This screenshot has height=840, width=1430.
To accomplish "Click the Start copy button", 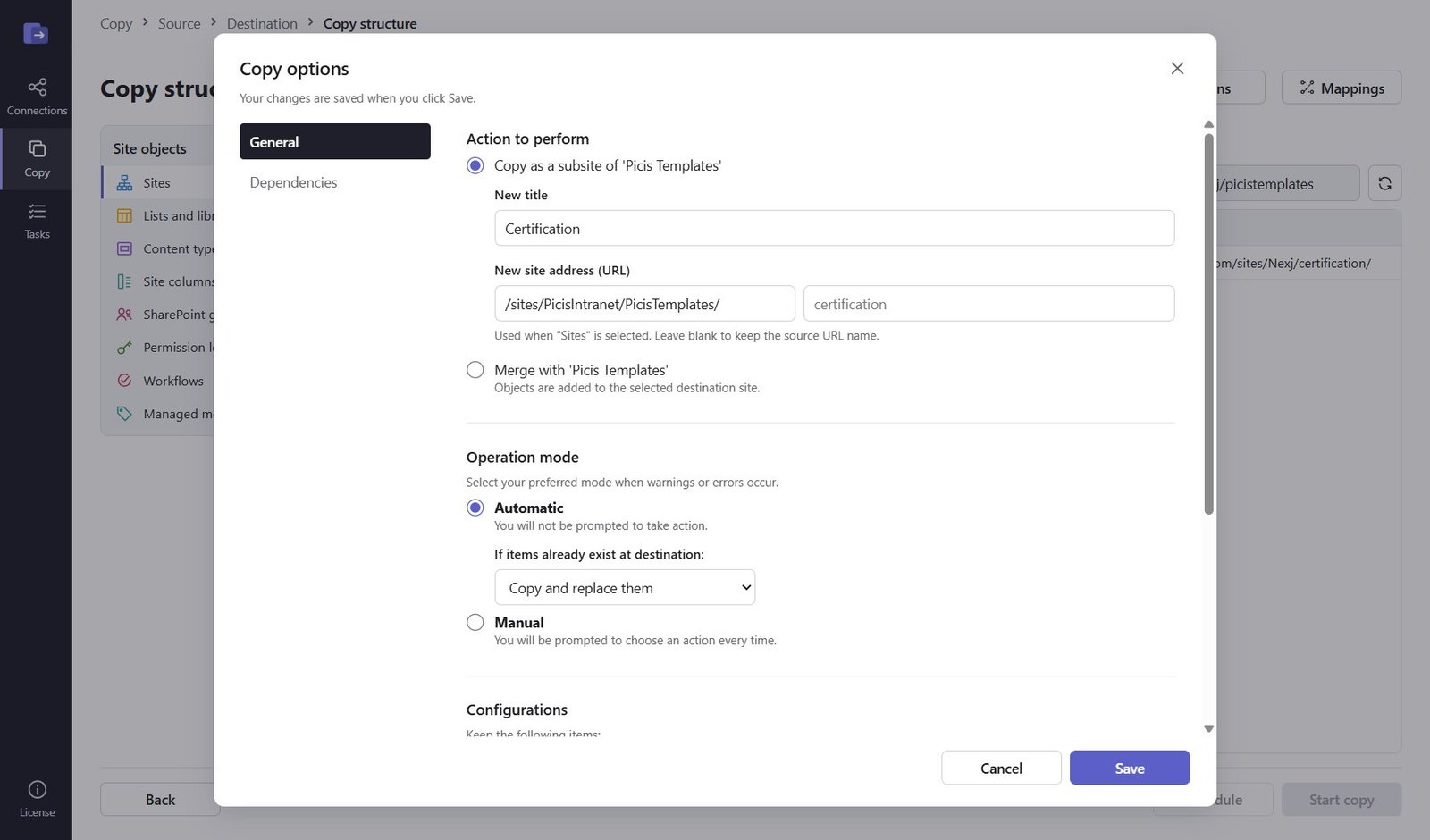I will click(x=1342, y=799).
